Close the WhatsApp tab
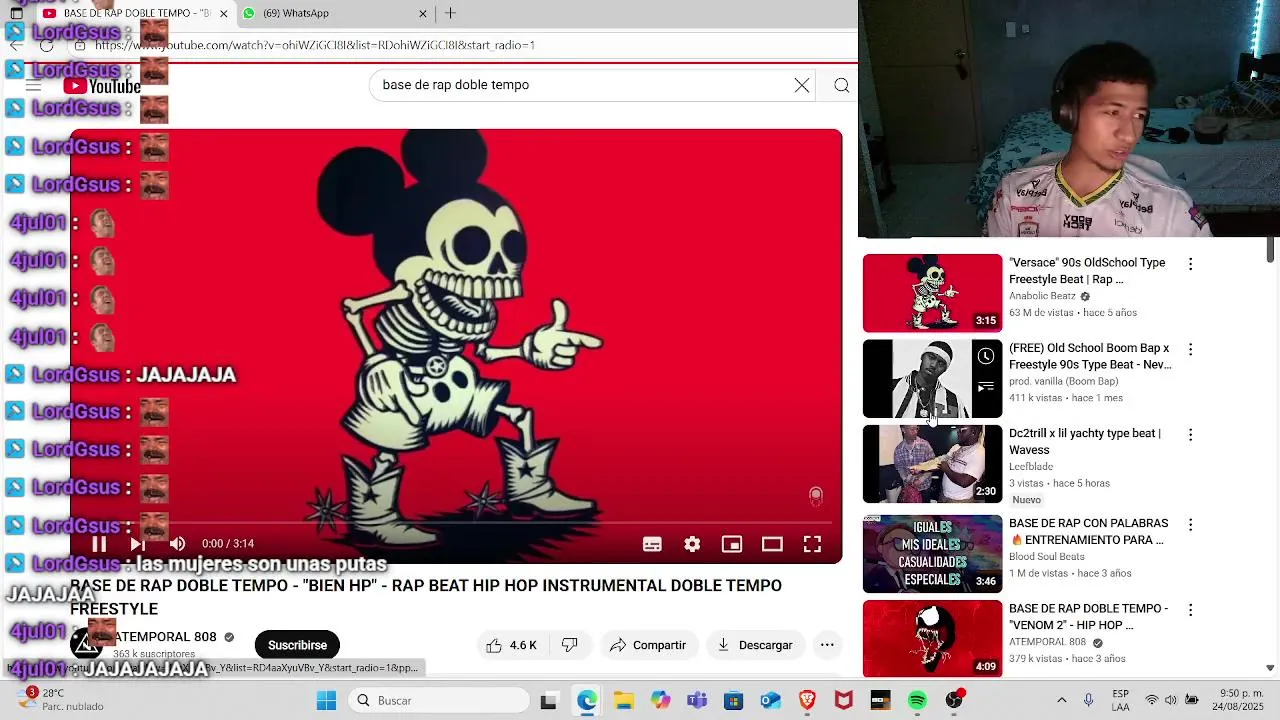The image size is (1280, 720). (x=423, y=13)
